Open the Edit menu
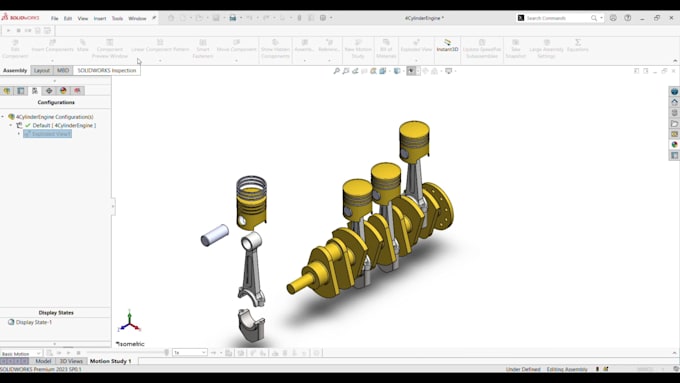The height and width of the screenshot is (383, 680). (68, 18)
